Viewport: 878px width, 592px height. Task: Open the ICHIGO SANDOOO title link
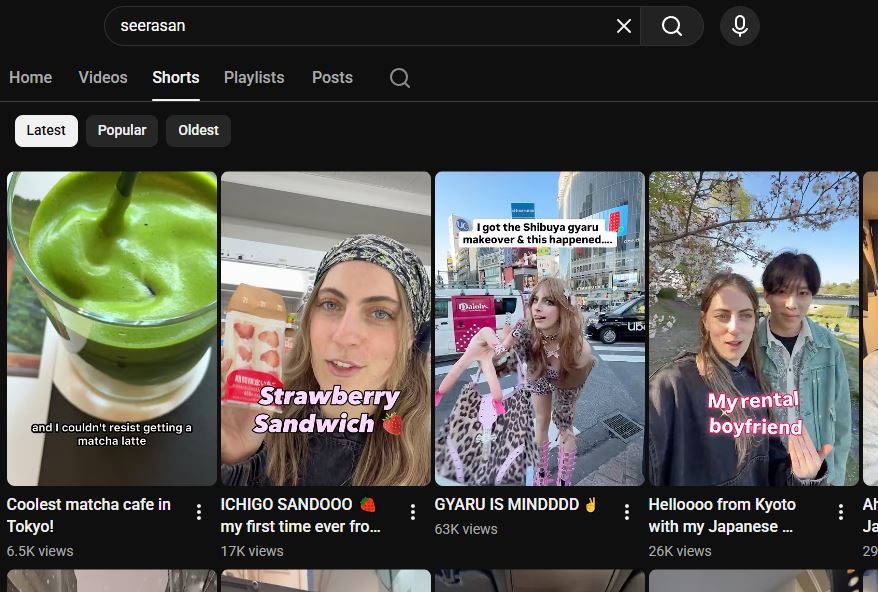click(301, 515)
